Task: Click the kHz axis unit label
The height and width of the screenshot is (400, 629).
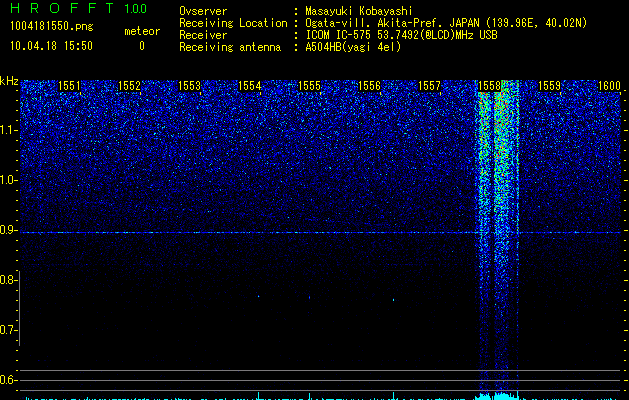Action: (9, 81)
